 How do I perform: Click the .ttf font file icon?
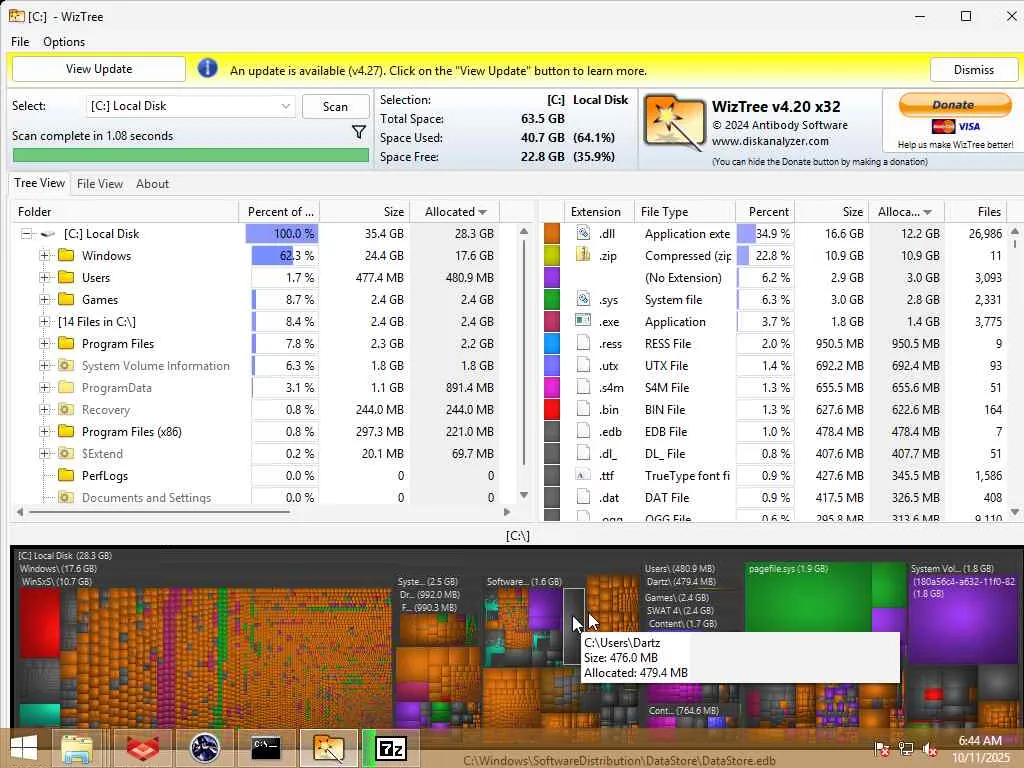583,475
